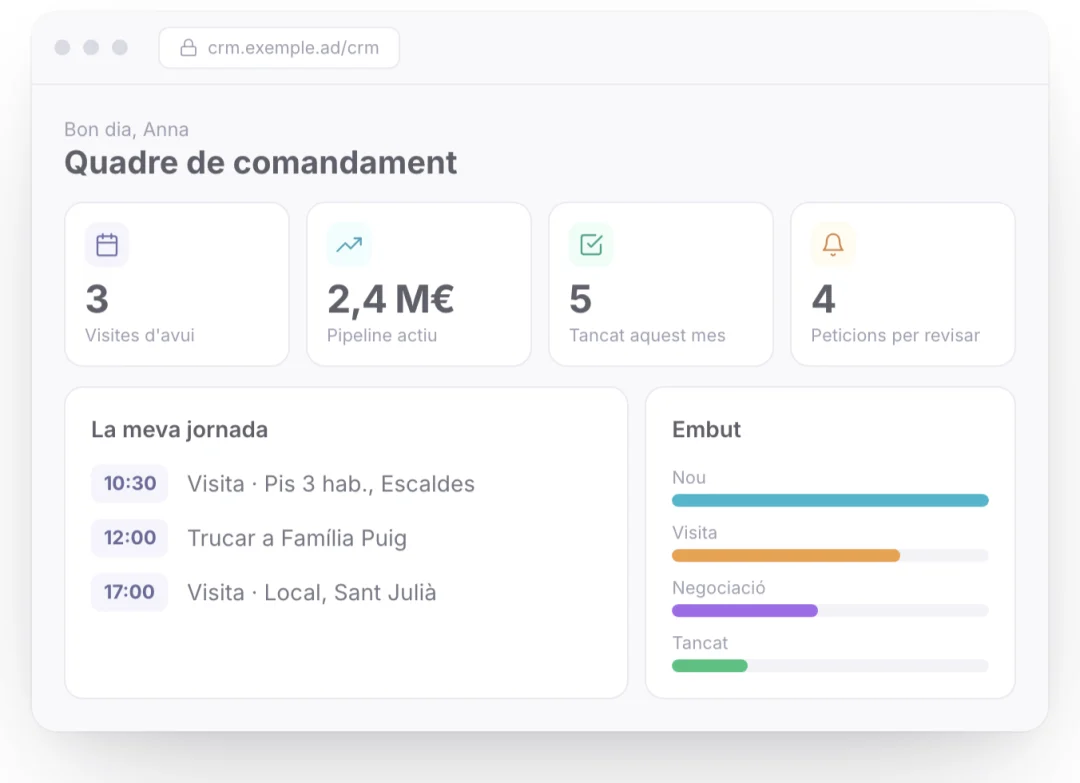1080x783 pixels.
Task: Open the 12:00 time badge
Action: point(129,538)
